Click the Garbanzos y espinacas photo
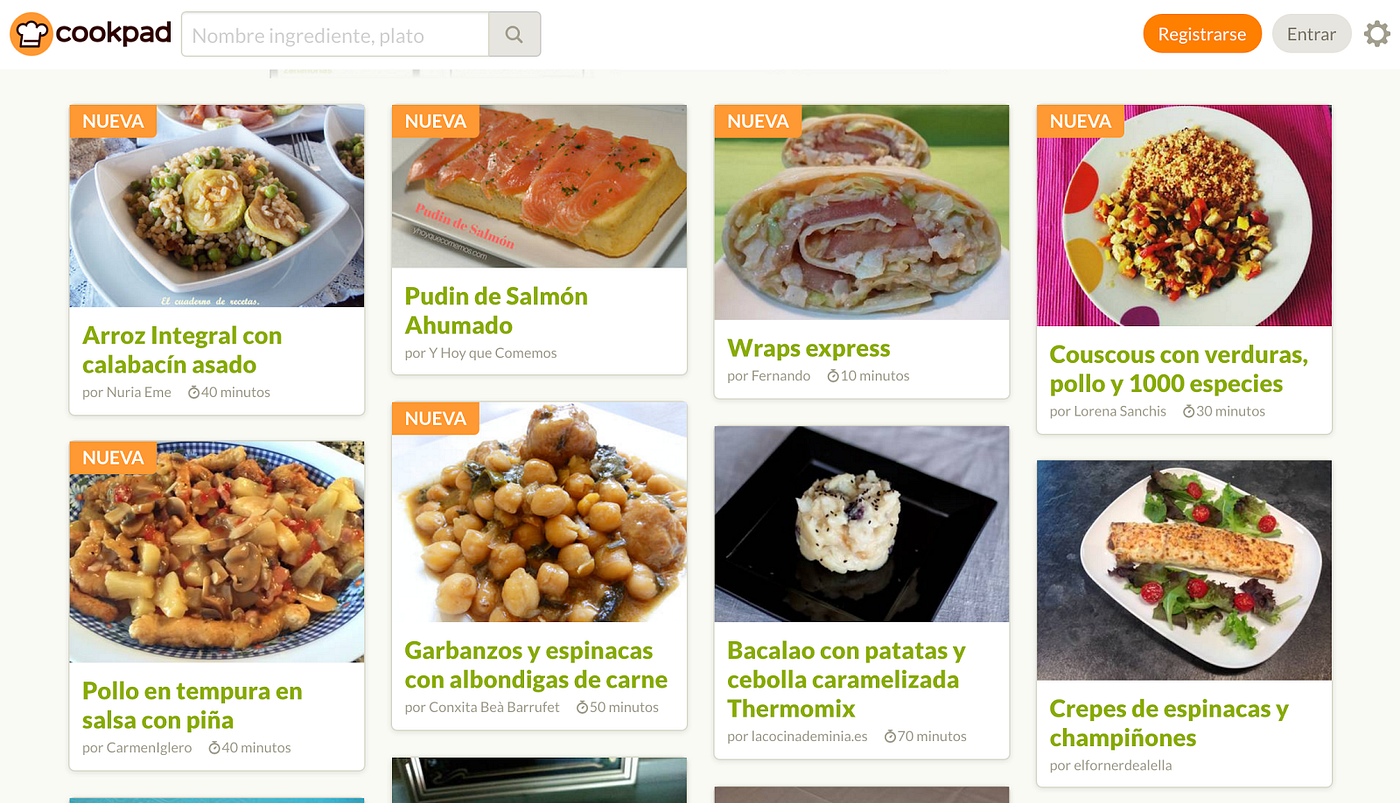Viewport: 1400px width, 803px height. 539,512
